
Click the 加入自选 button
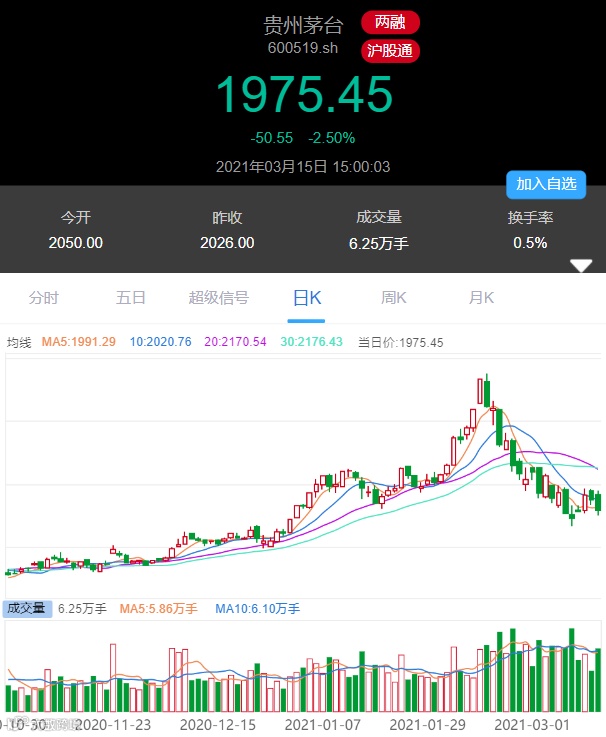tap(546, 184)
